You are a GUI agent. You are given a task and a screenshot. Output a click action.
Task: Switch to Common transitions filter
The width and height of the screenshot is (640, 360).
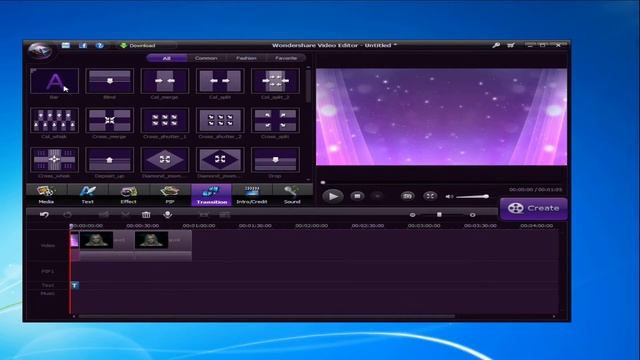click(206, 58)
